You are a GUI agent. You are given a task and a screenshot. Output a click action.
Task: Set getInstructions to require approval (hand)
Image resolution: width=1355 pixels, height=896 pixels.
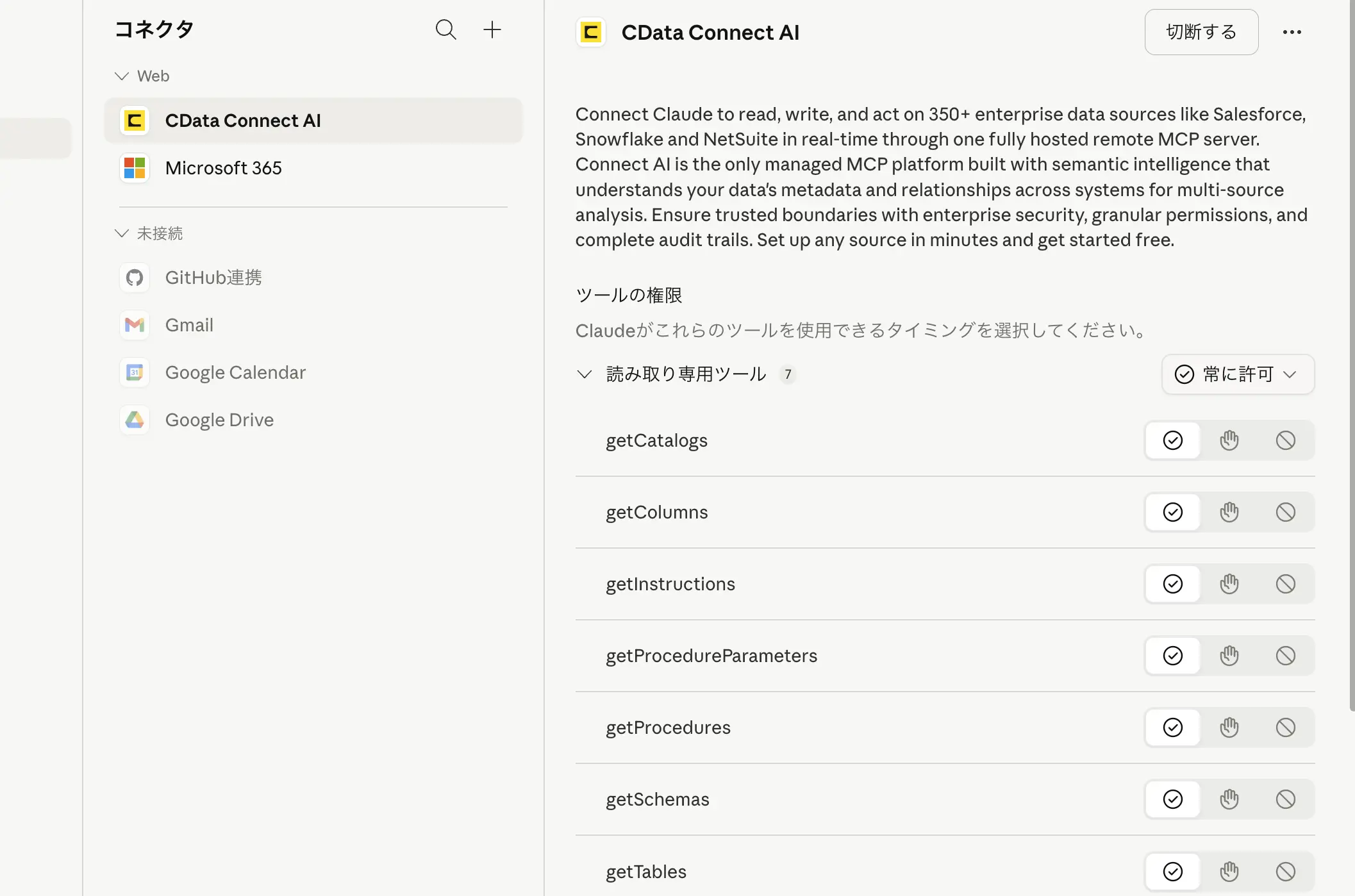(x=1229, y=584)
